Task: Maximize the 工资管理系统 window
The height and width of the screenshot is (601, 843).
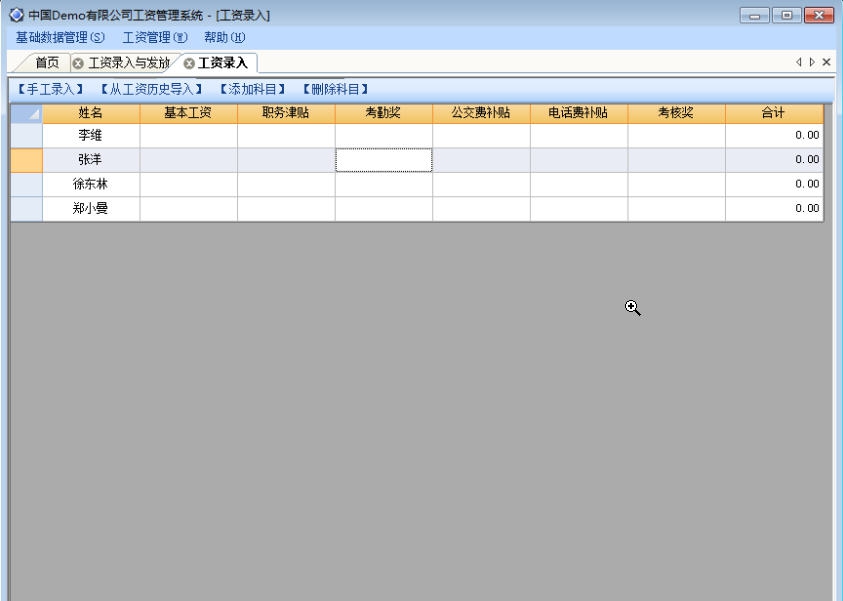Action: coord(787,15)
